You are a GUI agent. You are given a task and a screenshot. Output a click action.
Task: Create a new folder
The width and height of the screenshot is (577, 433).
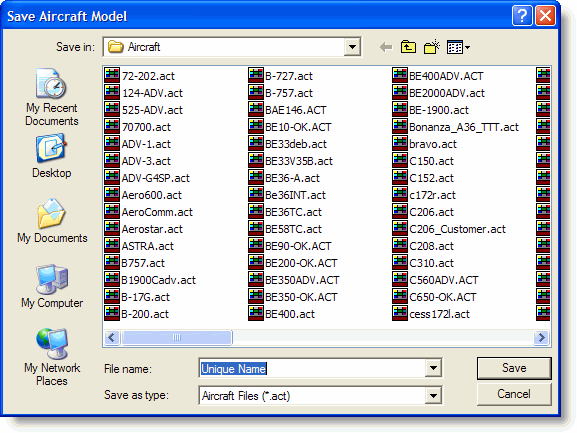point(432,47)
